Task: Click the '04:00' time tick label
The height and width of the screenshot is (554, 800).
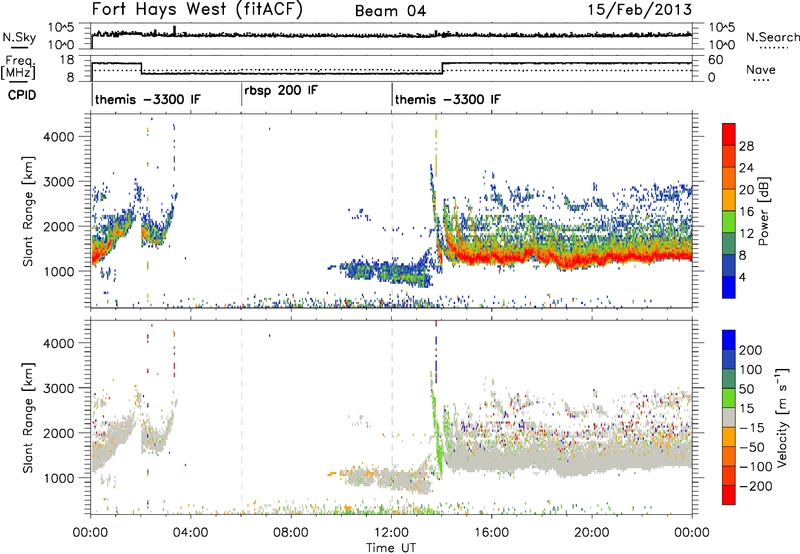Action: [x=190, y=533]
